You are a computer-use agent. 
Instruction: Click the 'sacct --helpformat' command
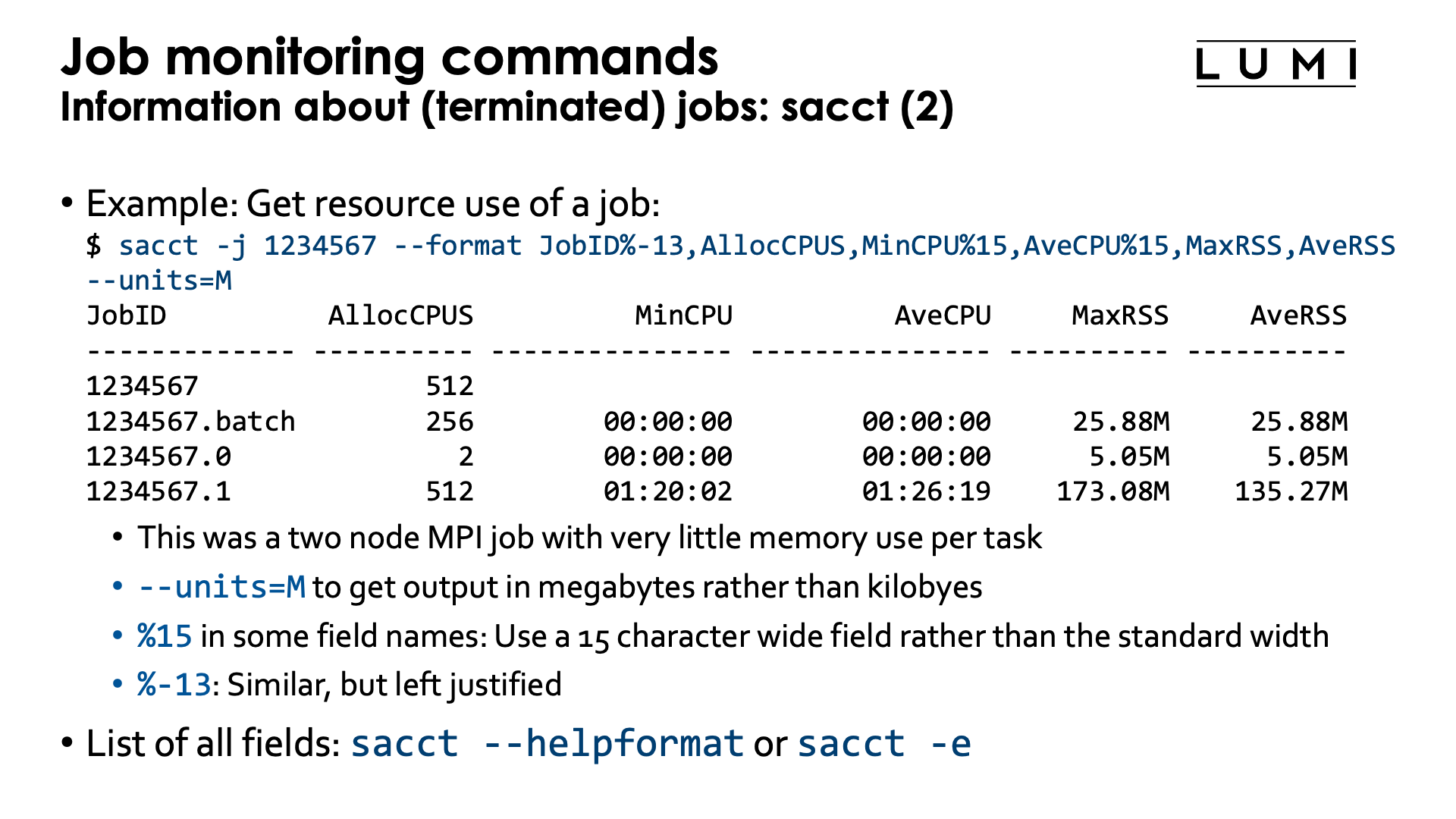[547, 744]
